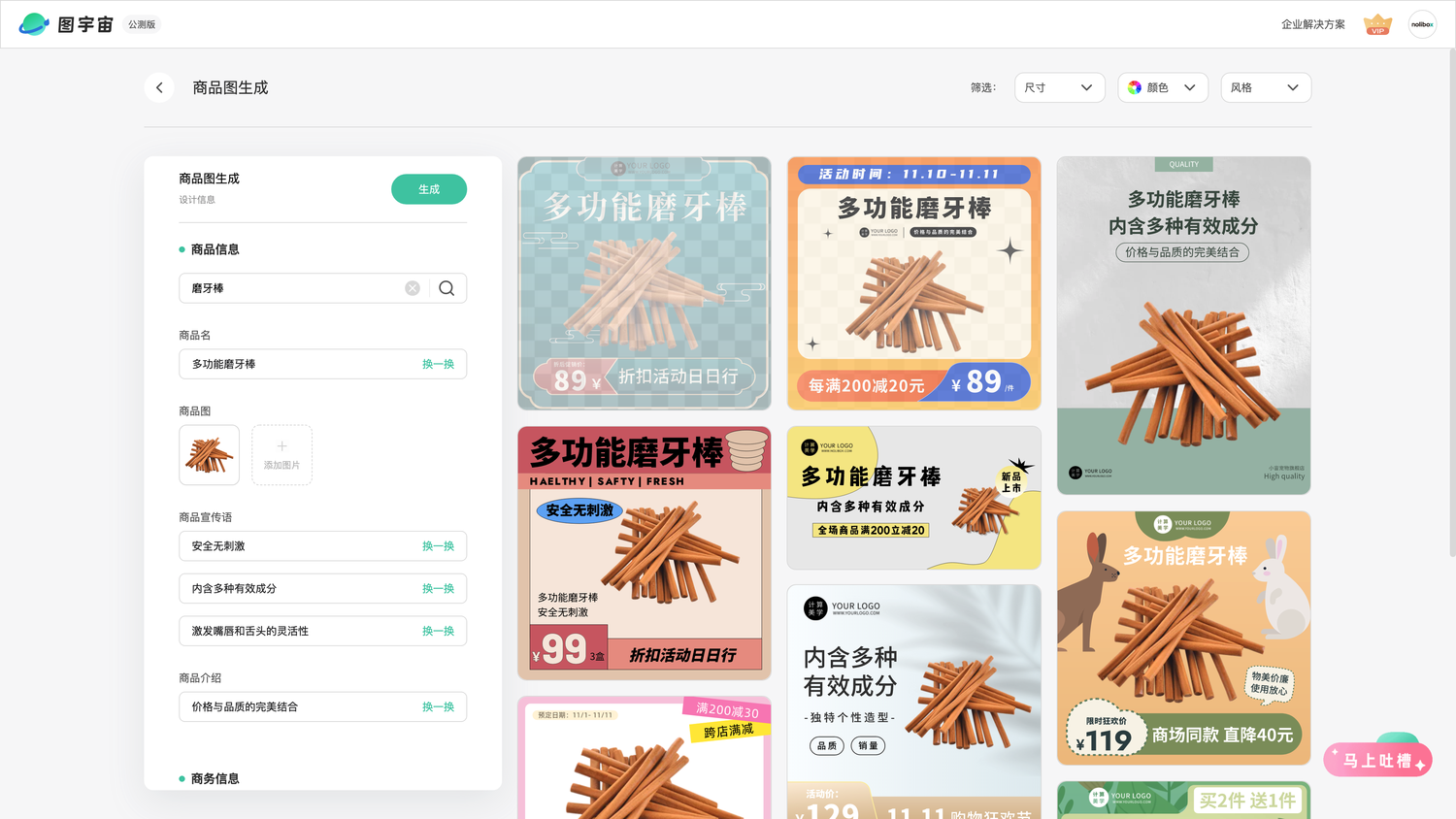Select the gray-green QUALITY template
This screenshot has height=819, width=1456.
pos(1184,326)
